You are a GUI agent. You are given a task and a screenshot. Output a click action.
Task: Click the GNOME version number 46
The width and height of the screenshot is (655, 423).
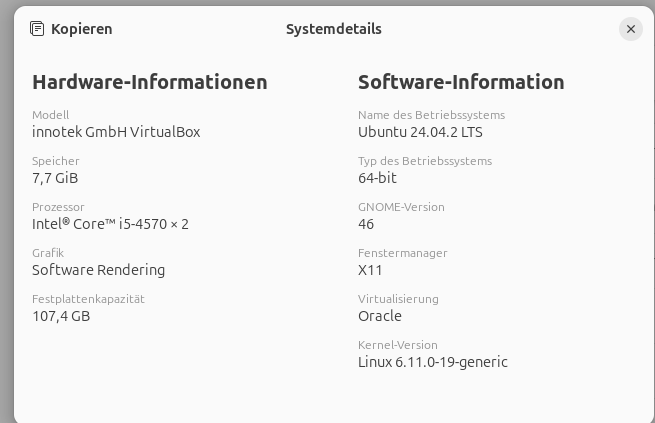point(366,224)
